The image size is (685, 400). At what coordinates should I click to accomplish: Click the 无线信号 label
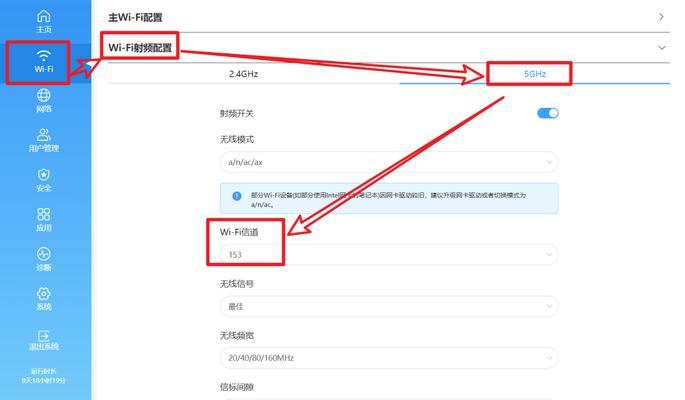pyautogui.click(x=237, y=284)
